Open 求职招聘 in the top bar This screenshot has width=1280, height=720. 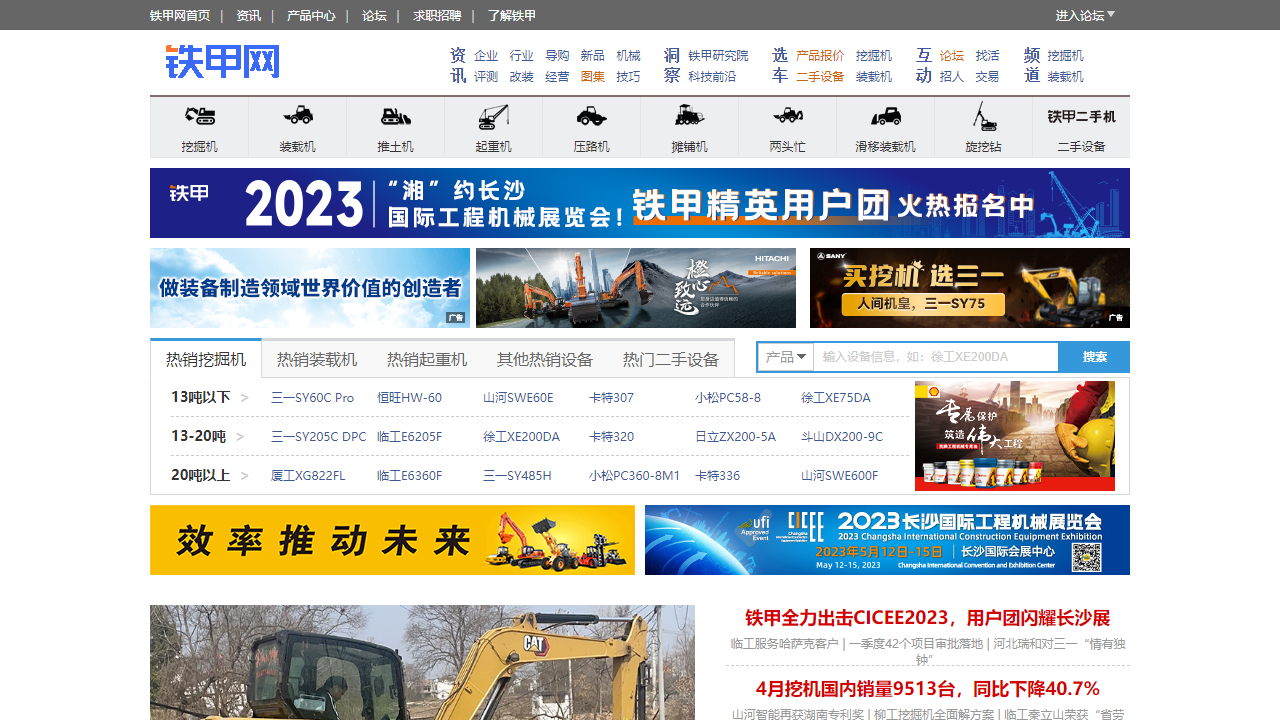click(x=437, y=15)
